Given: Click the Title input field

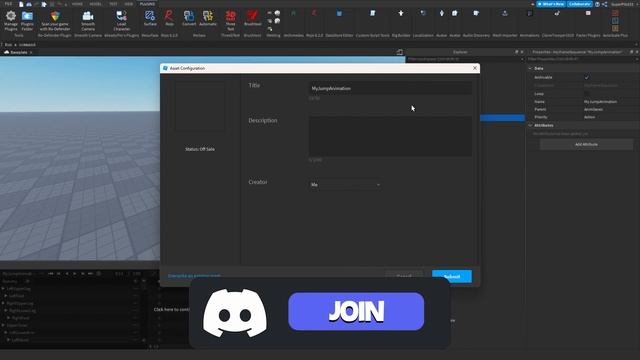Looking at the screenshot, I should tap(390, 88).
